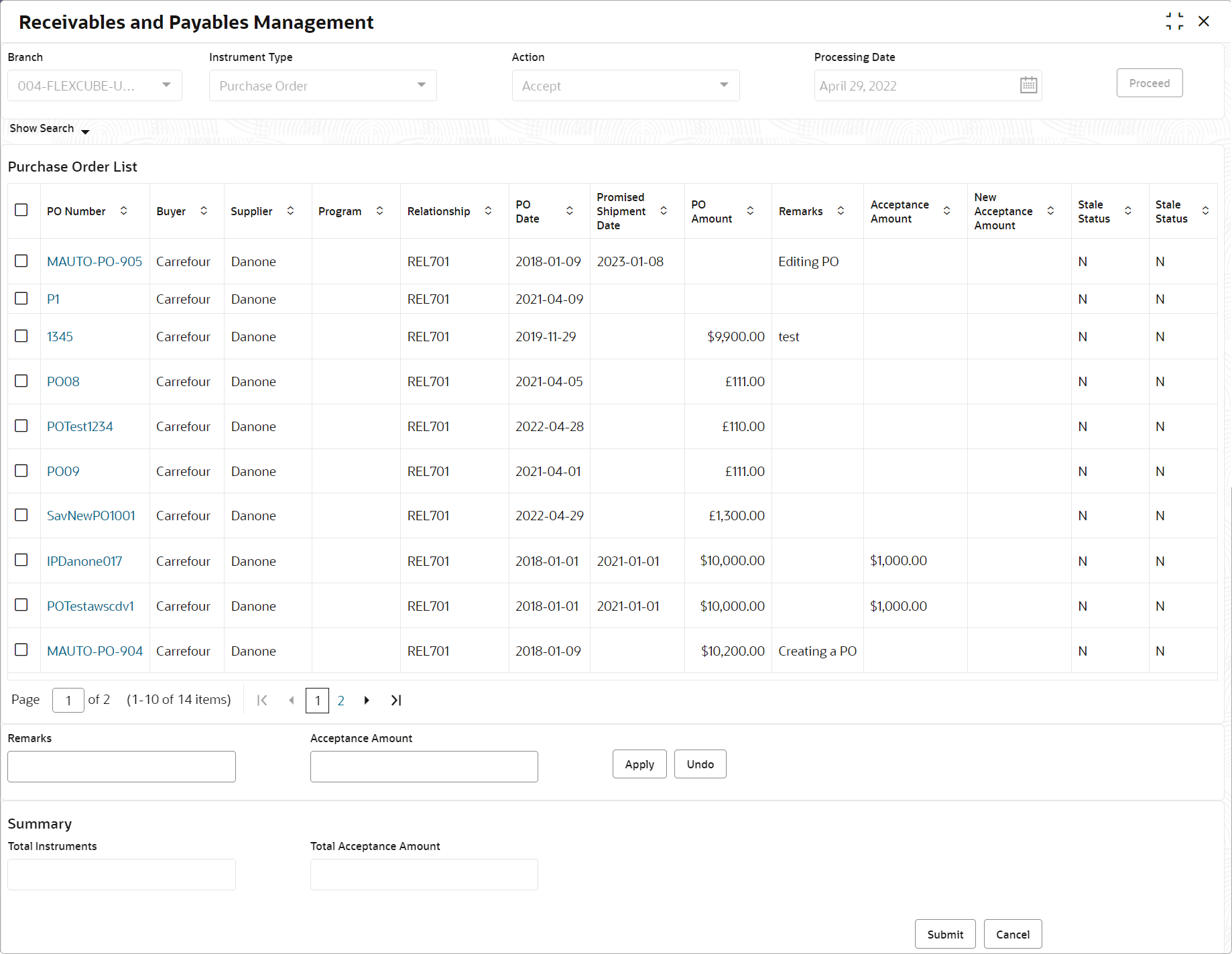Go to page 2 of the list
Screen dimensions: 1232x954
(x=341, y=700)
